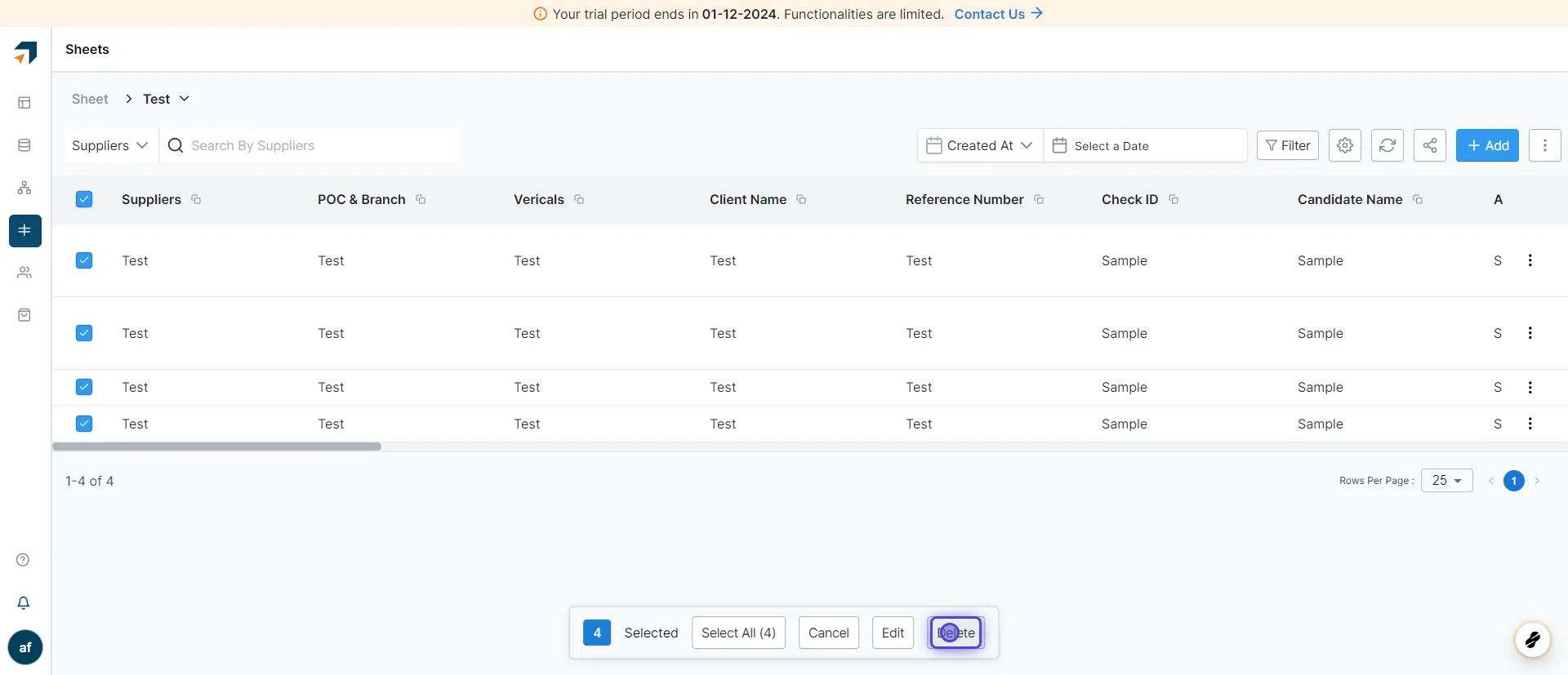This screenshot has height=675, width=1568.
Task: Click the share icon next to refresh
Action: (1430, 145)
